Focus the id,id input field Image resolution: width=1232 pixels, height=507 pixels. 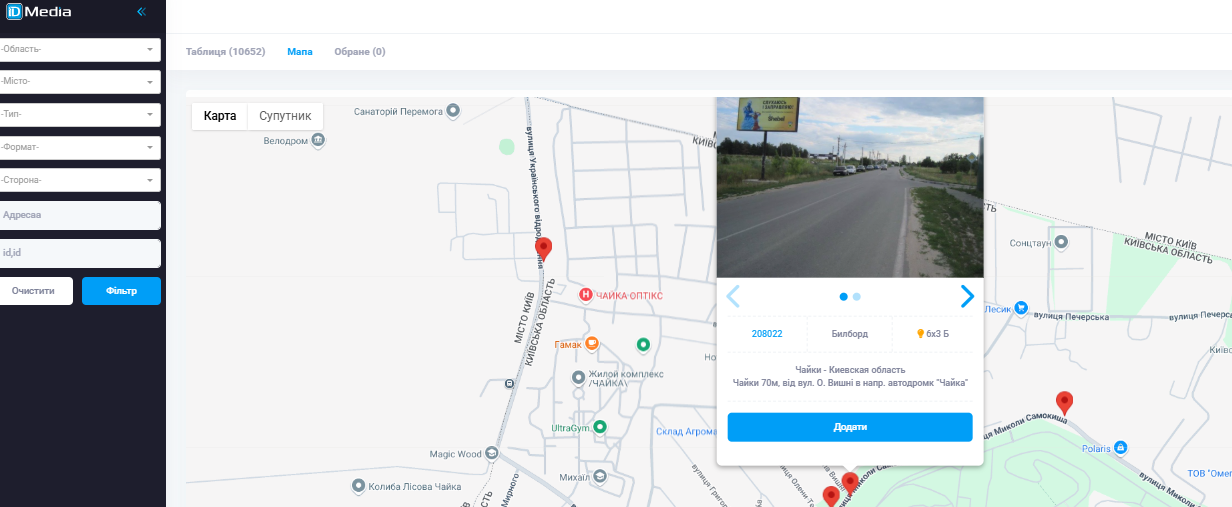point(78,253)
